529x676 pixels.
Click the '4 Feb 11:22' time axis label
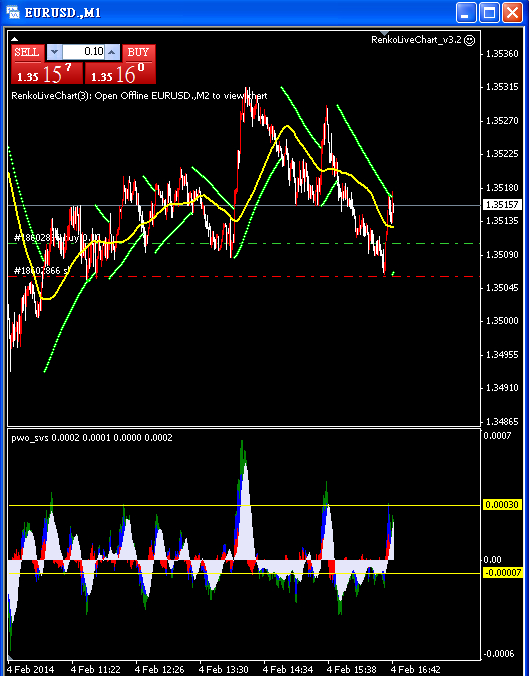coord(96,670)
